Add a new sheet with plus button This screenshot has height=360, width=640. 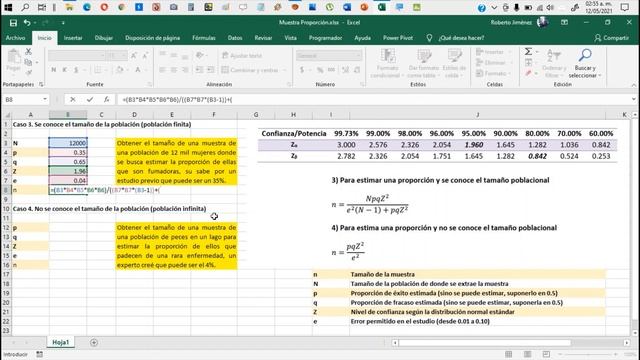[x=94, y=342]
